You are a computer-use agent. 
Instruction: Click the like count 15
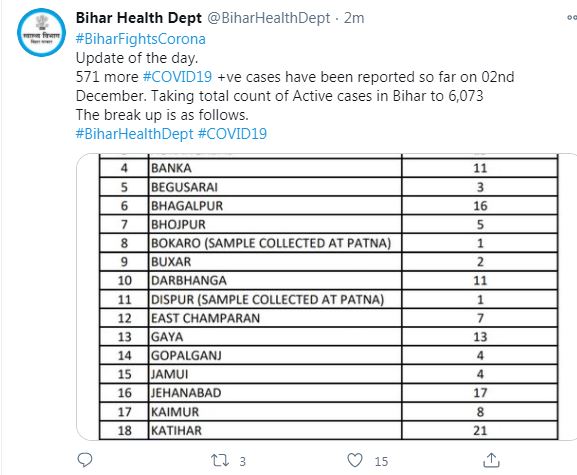point(381,461)
